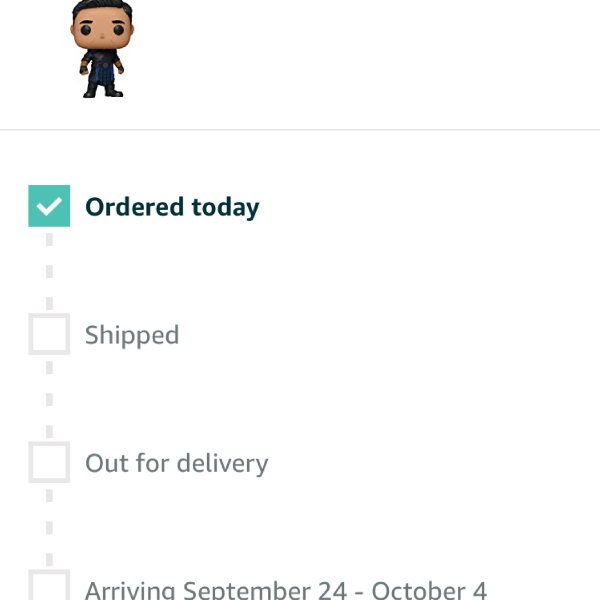This screenshot has width=600, height=600.
Task: Click the dash directly under the teal checked box
Action: pos(49,240)
